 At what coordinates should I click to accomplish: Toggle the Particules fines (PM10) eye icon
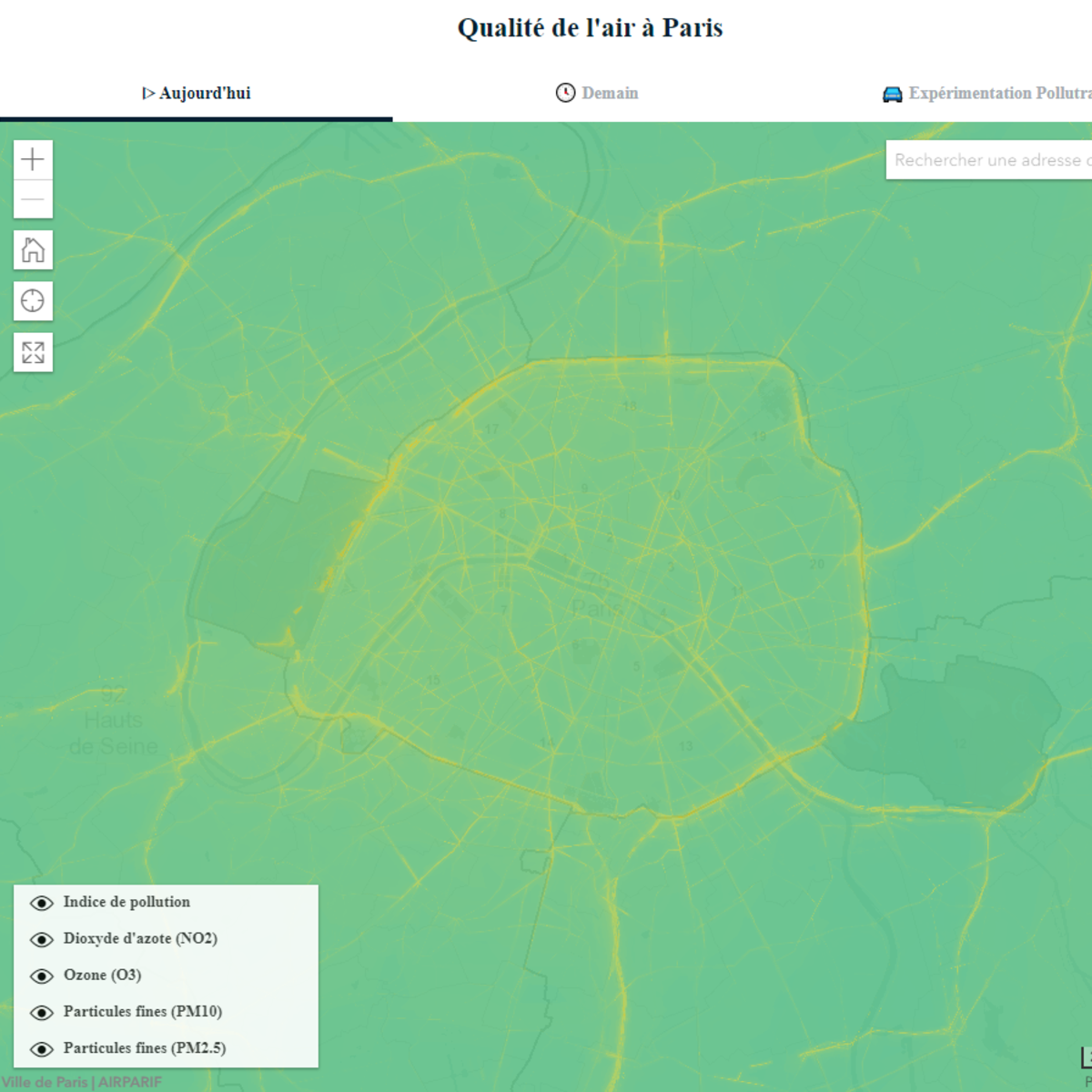tap(40, 1012)
